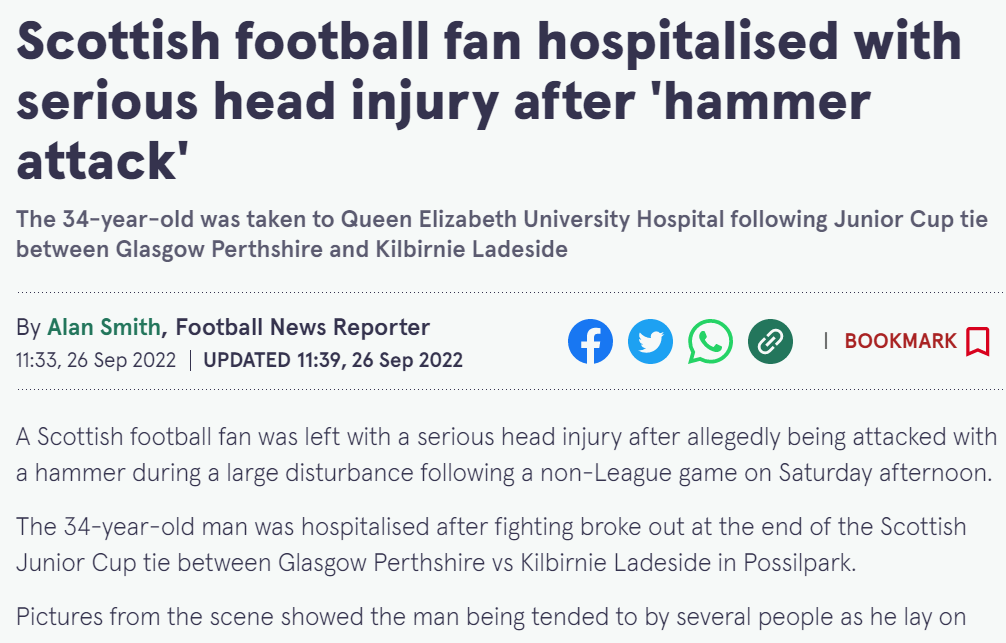The height and width of the screenshot is (643, 1006).
Task: Click the word 'Scottish' in the main headline
Action: pyautogui.click(x=119, y=40)
